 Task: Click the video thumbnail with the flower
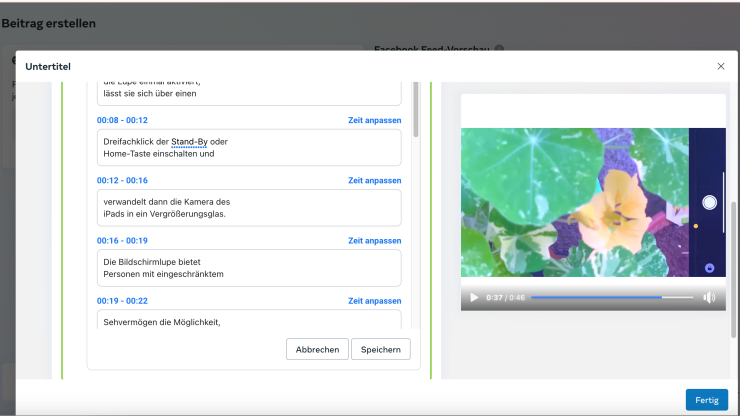[593, 202]
